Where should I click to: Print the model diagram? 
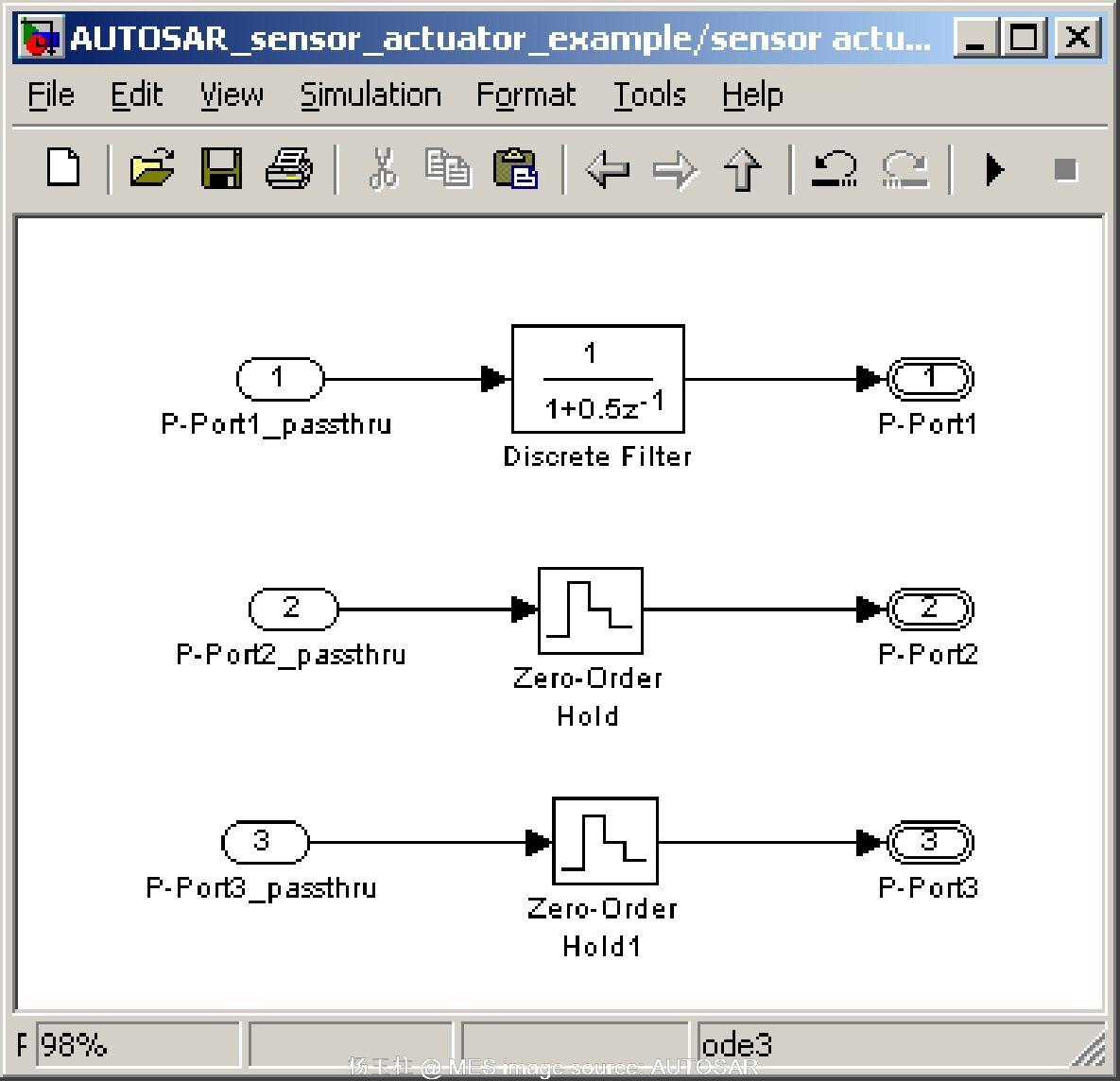pyautogui.click(x=289, y=170)
